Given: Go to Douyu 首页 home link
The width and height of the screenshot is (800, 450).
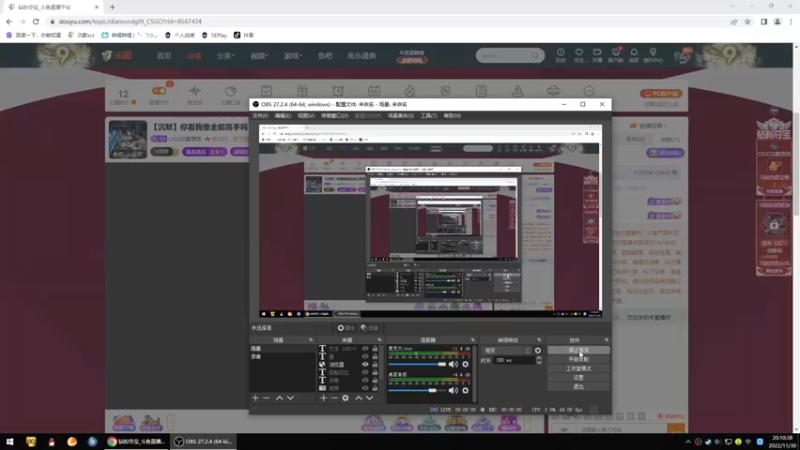Looking at the screenshot, I should coord(164,56).
